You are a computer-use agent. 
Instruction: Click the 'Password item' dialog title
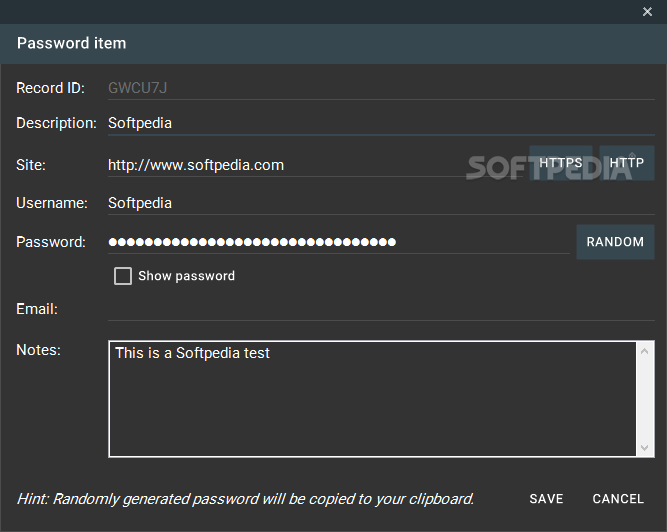coord(71,43)
